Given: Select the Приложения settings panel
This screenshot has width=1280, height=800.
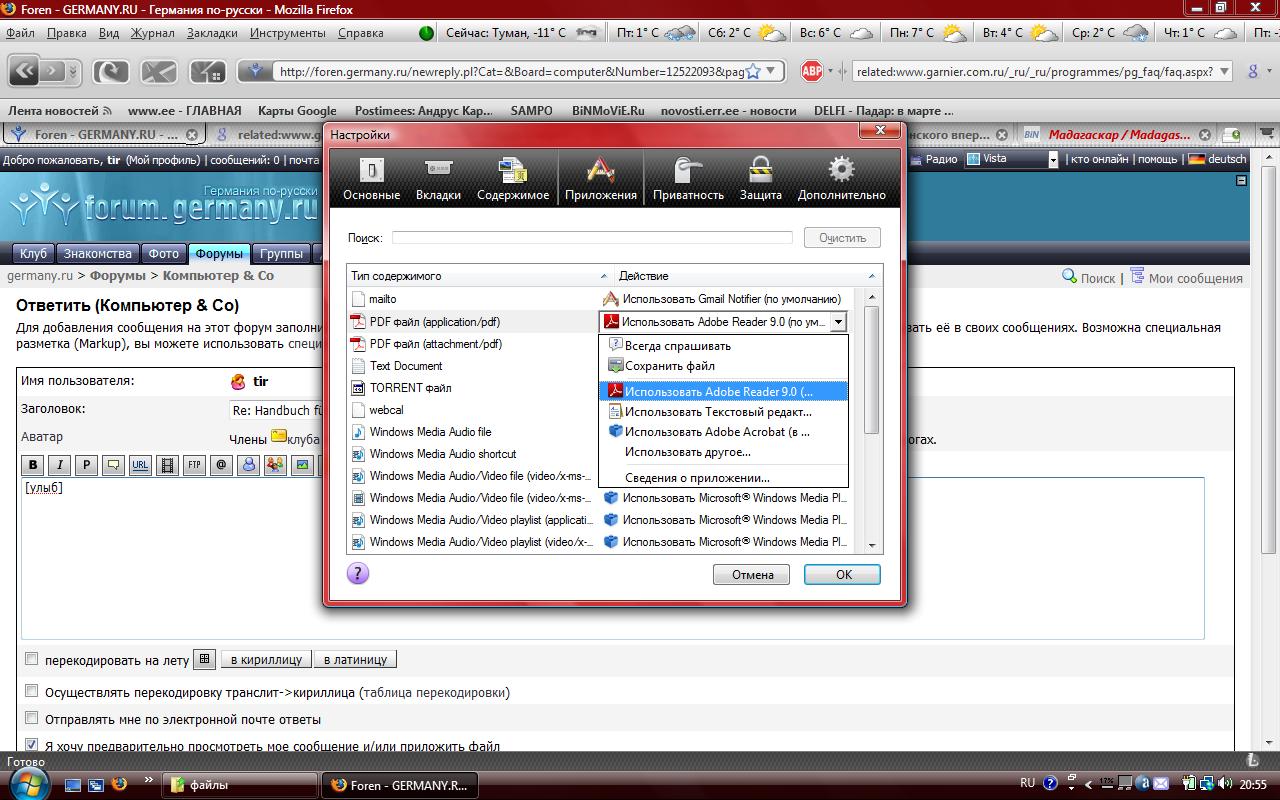Looking at the screenshot, I should [600, 179].
